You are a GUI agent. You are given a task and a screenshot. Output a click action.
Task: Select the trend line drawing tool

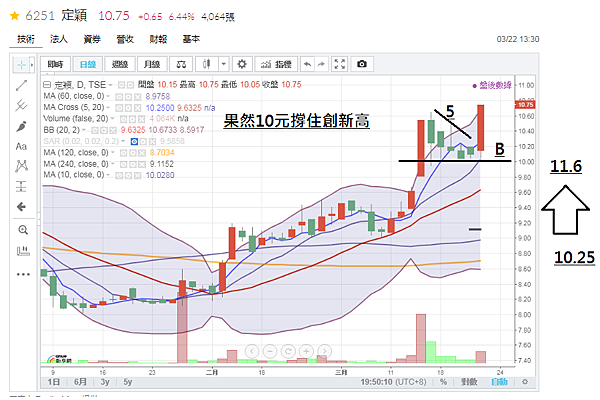click(x=21, y=85)
